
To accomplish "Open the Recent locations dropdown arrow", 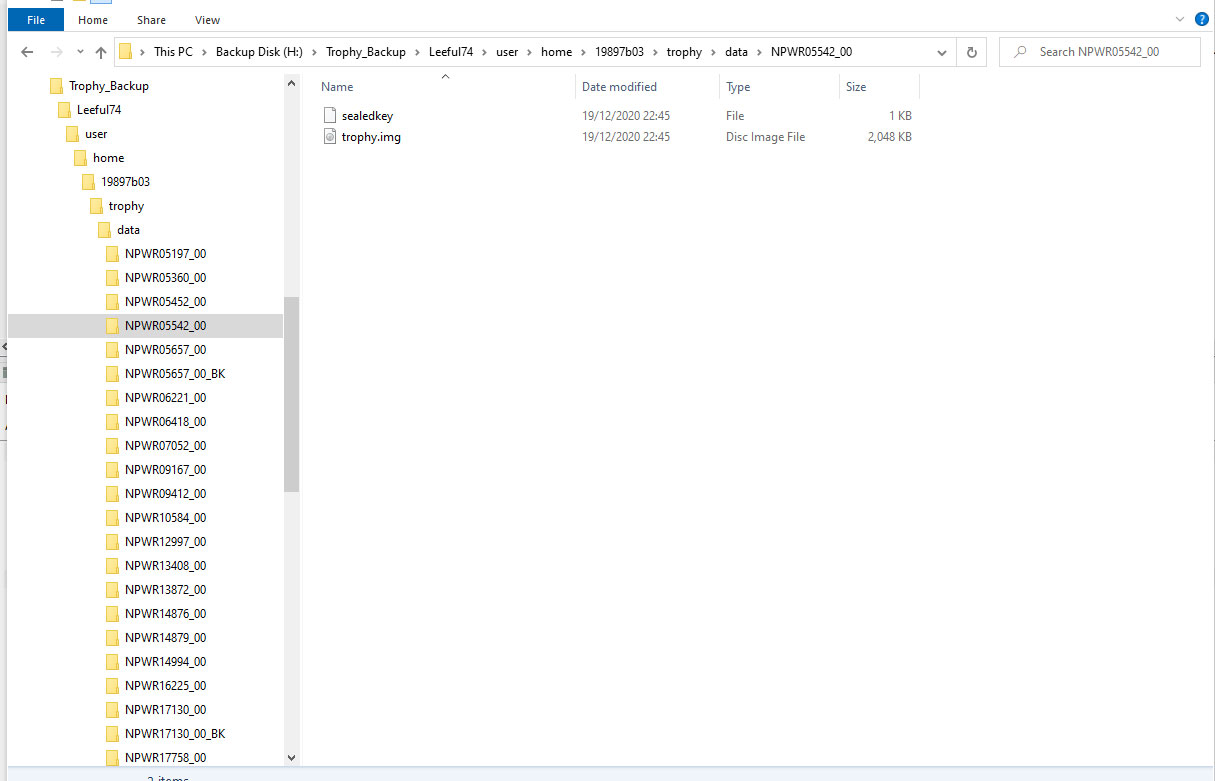I will (80, 52).
